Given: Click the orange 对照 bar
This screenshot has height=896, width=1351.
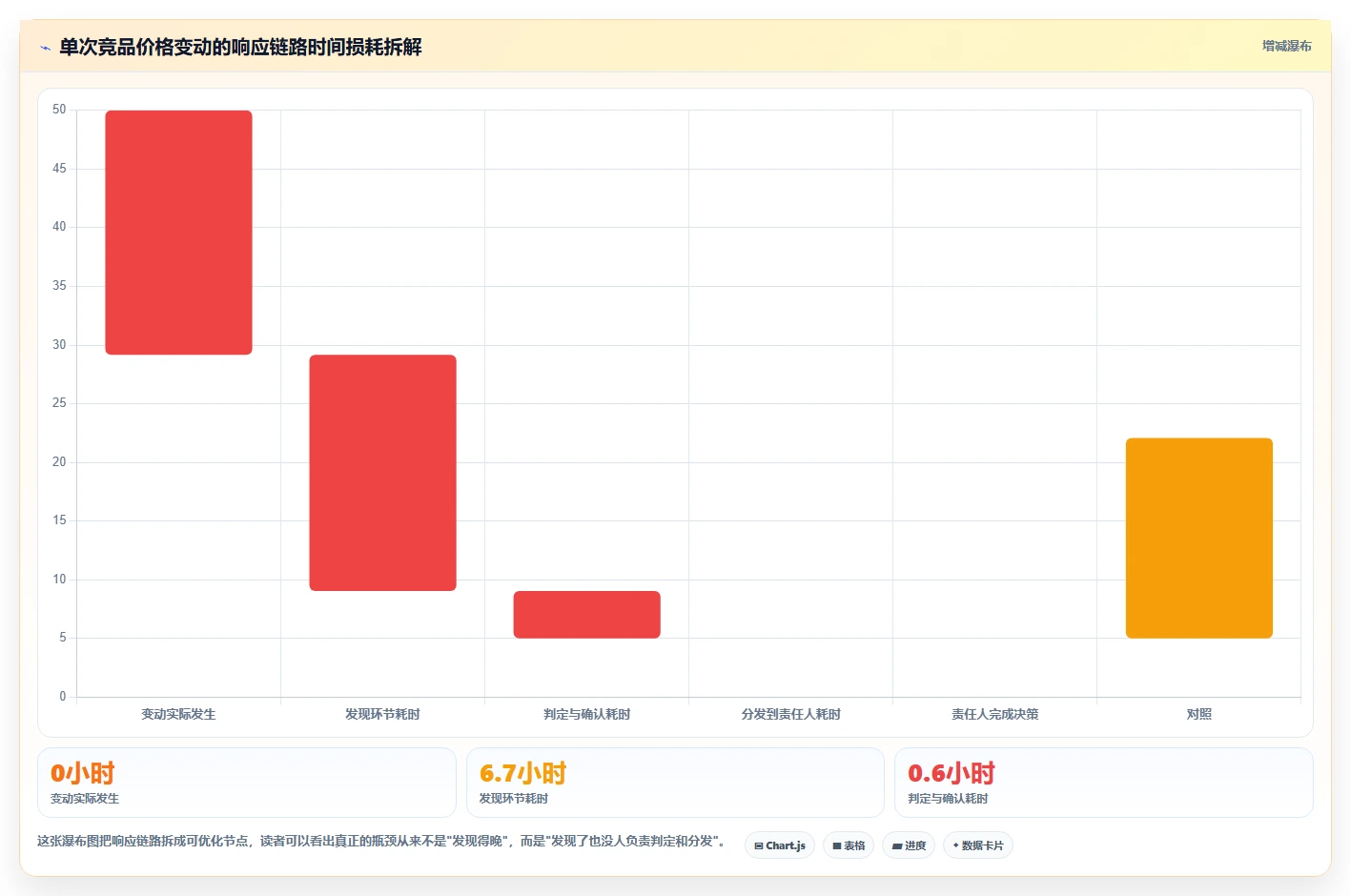Looking at the screenshot, I should (x=1198, y=538).
